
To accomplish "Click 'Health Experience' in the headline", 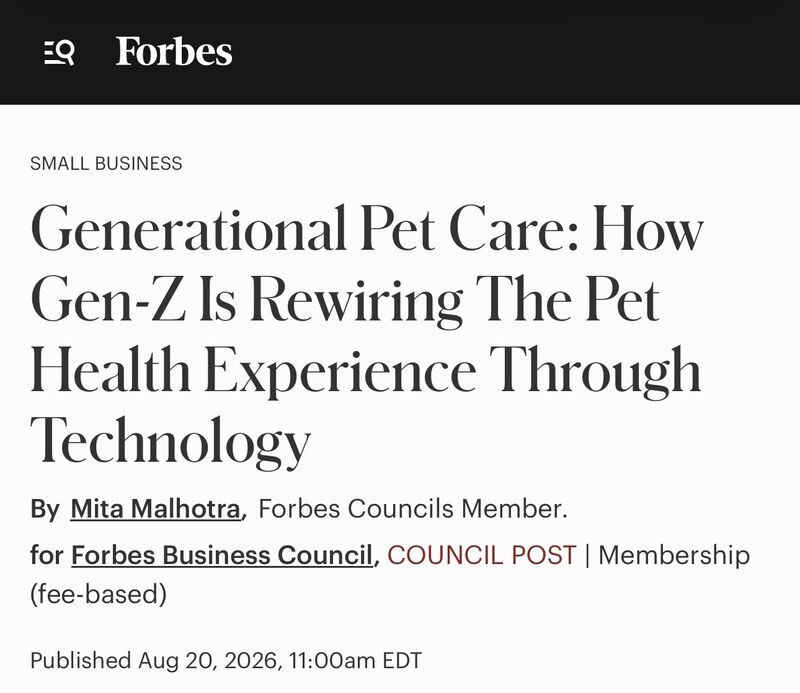I will click(x=254, y=370).
